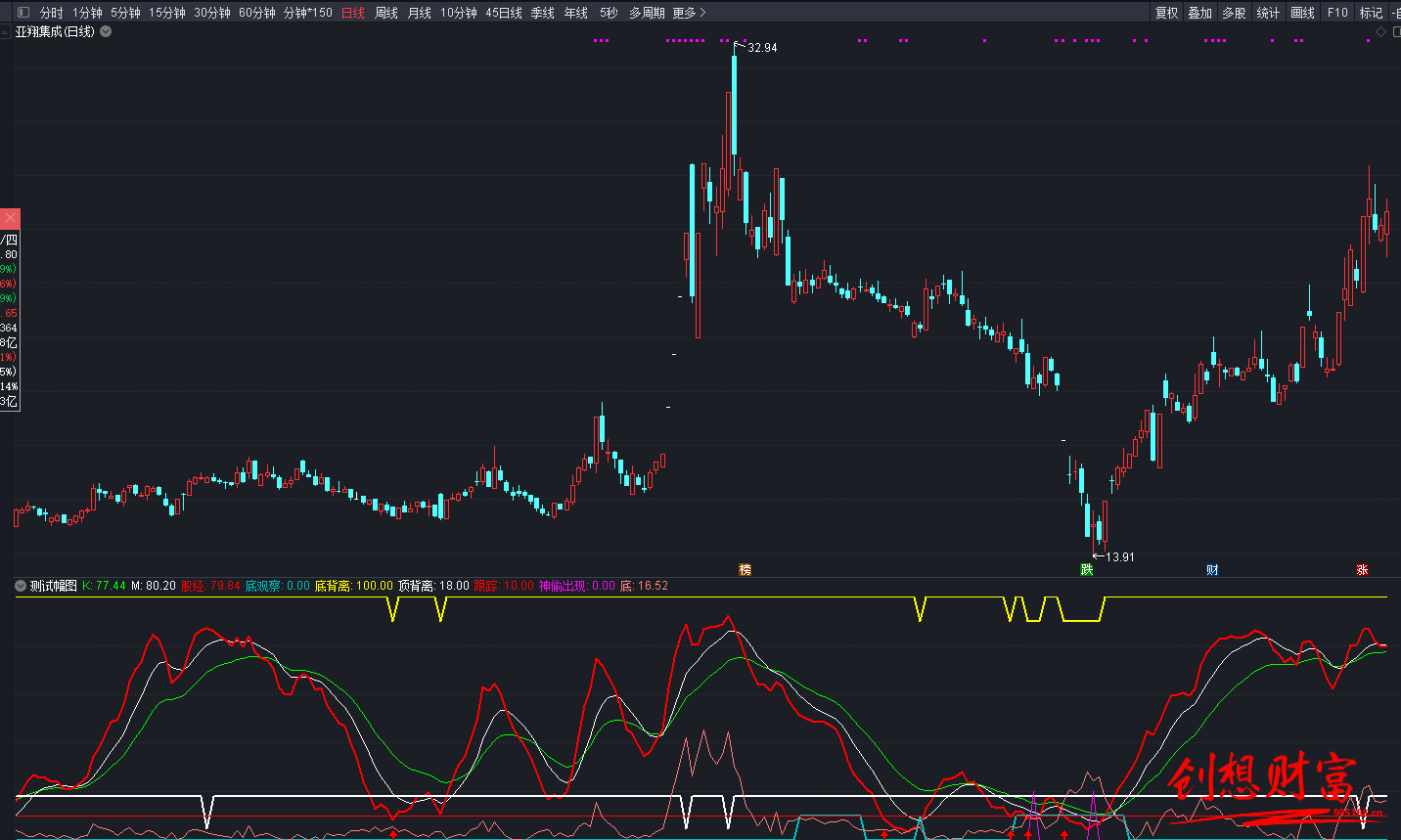Viewport: 1401px width, 840px height.
Task: Select the 日线 daily period tab
Action: 353,13
